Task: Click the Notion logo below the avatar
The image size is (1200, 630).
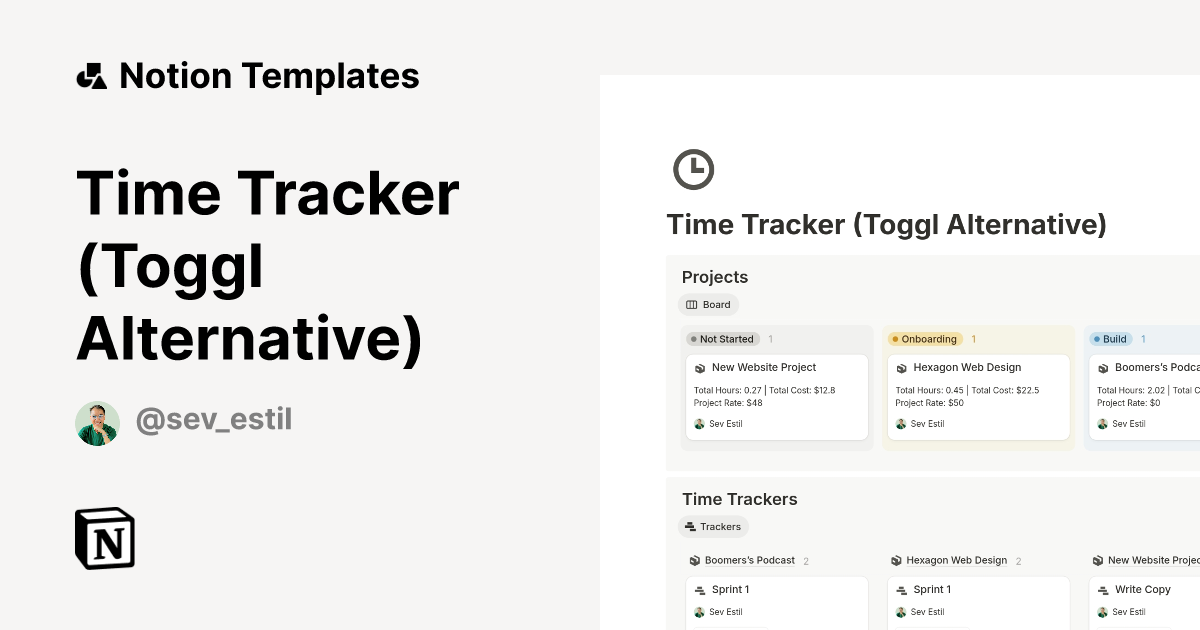Action: click(104, 539)
